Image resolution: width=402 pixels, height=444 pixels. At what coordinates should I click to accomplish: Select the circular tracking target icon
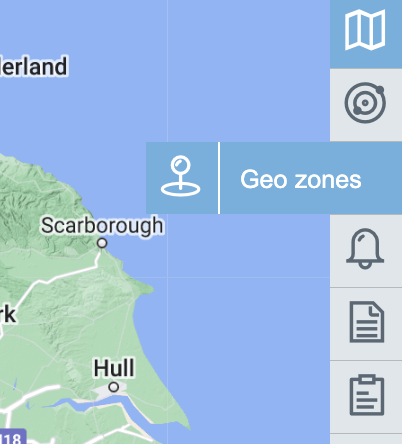[365, 103]
